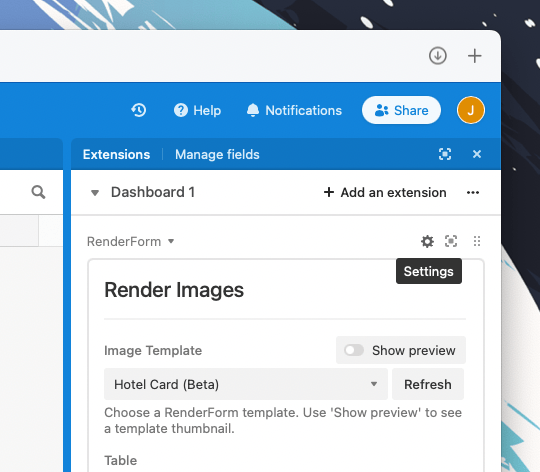Screen dimensions: 540x472
Task: Open RenderForm Settings gear
Action: [x=427, y=241]
